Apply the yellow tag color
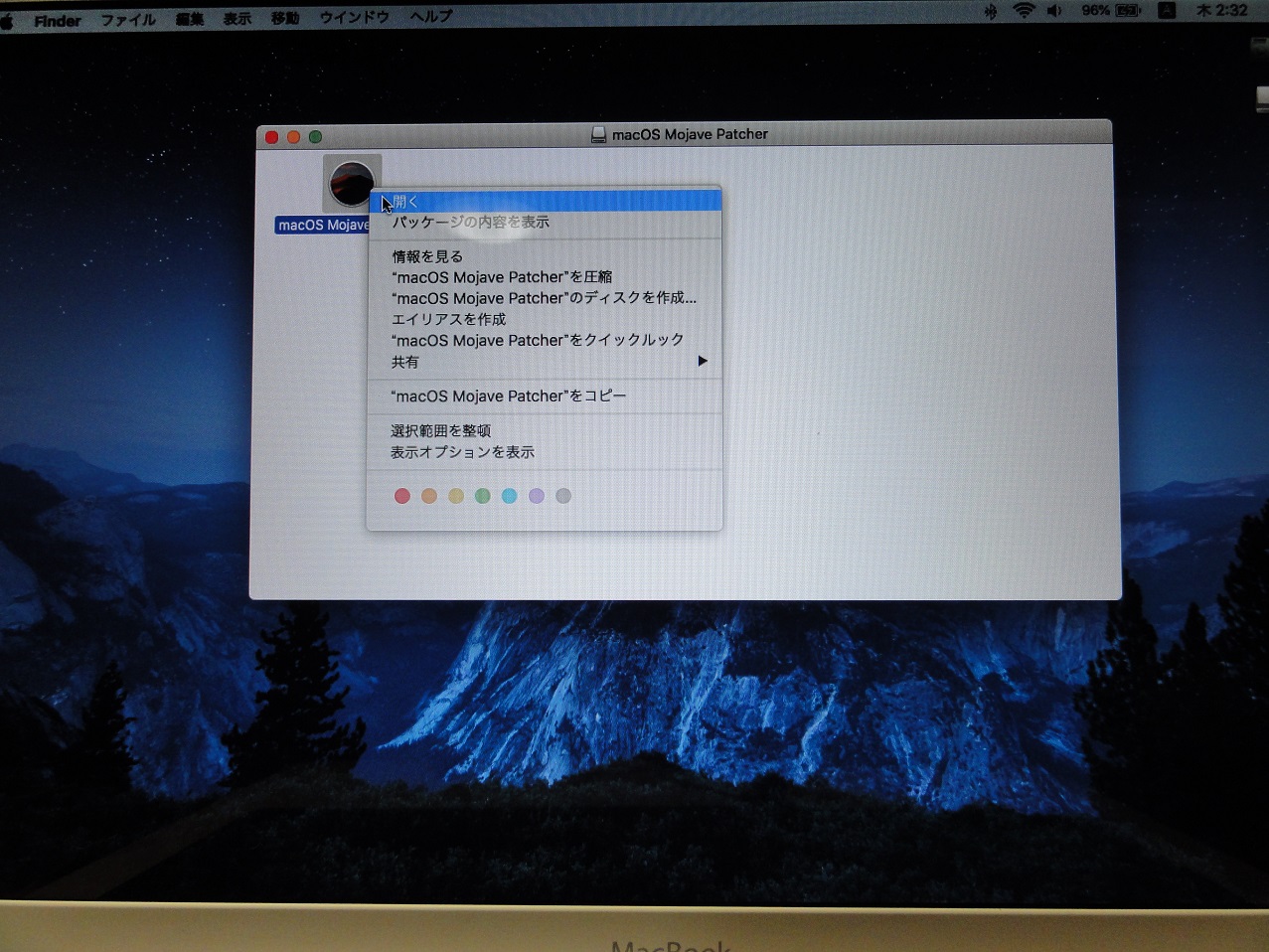 (455, 496)
